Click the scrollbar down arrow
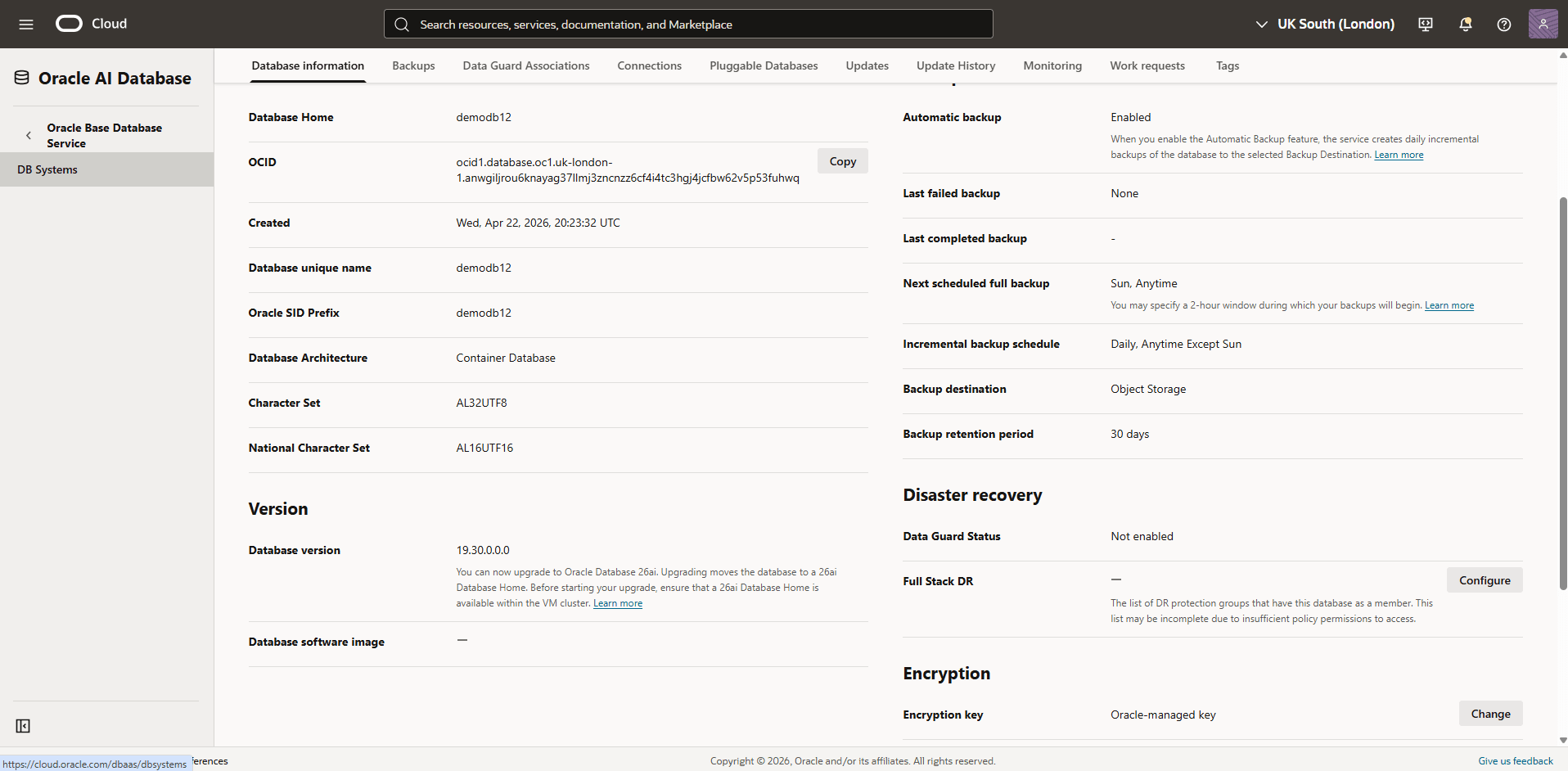 1563,740
